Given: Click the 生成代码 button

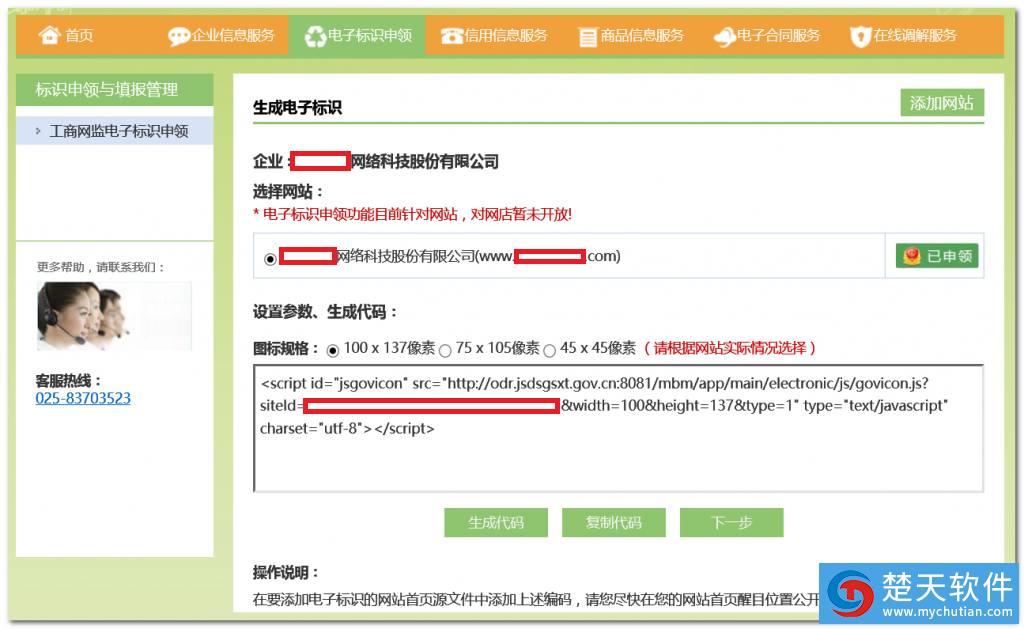Looking at the screenshot, I should (496, 523).
